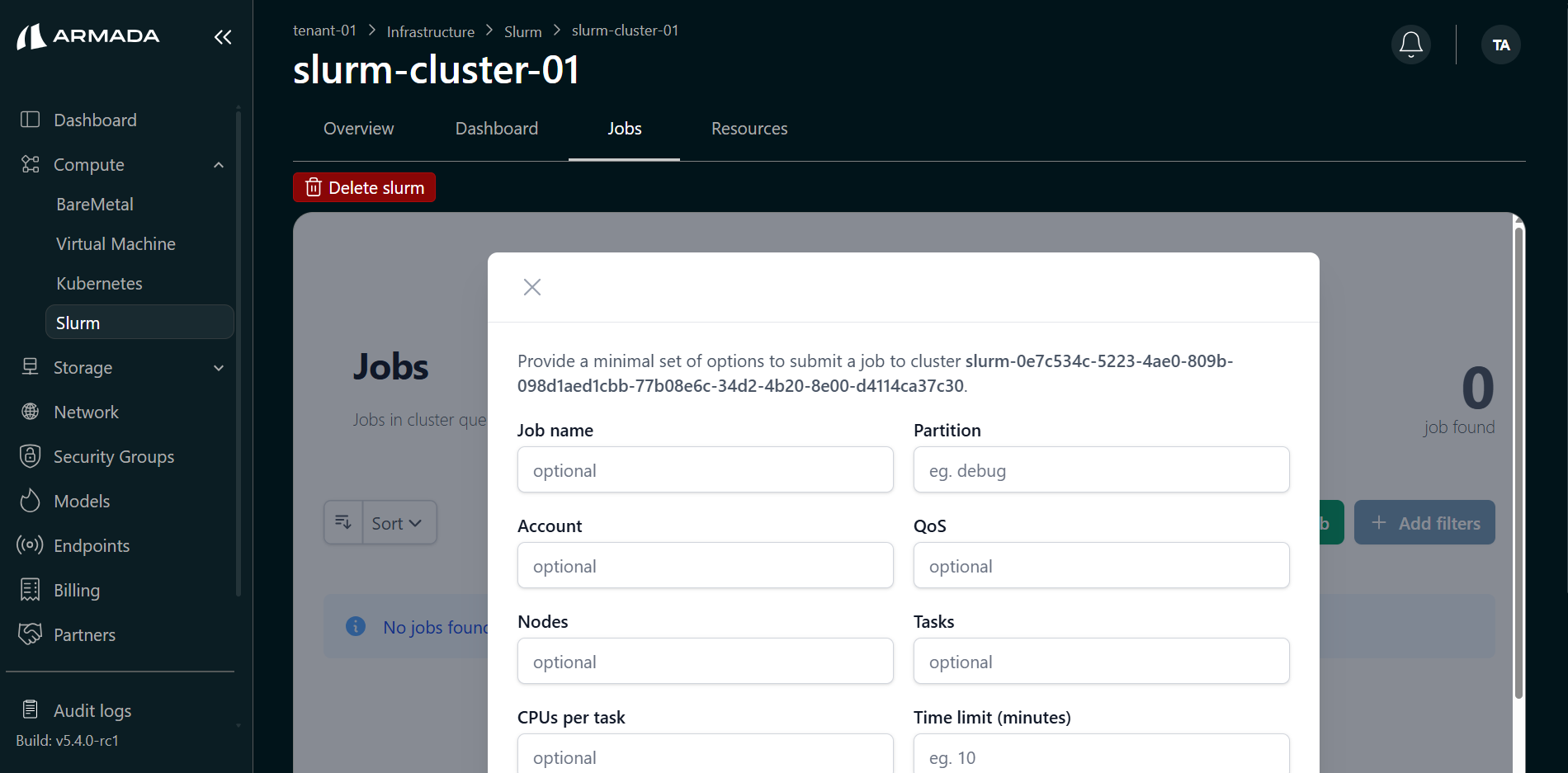The width and height of the screenshot is (1568, 773).
Task: Open the Sort dropdown
Action: click(399, 522)
